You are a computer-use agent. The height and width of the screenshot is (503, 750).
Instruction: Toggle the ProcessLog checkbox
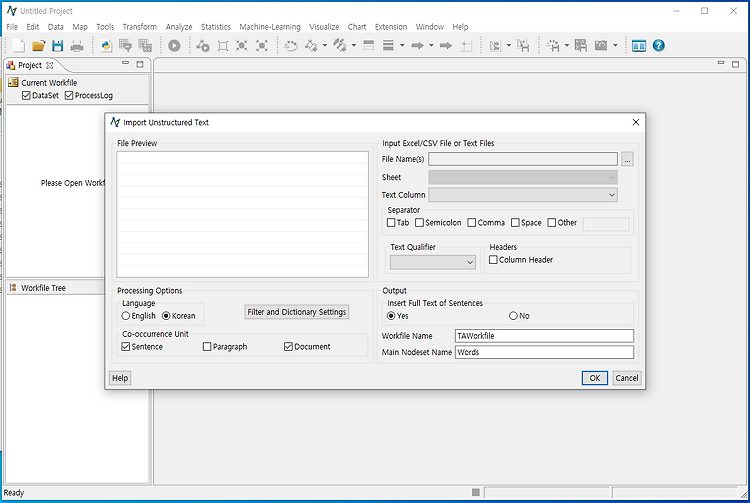click(x=69, y=96)
